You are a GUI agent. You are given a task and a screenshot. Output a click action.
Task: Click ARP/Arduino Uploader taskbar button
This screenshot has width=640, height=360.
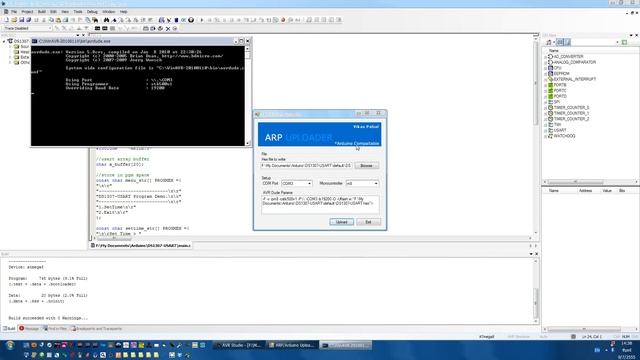(x=292, y=345)
